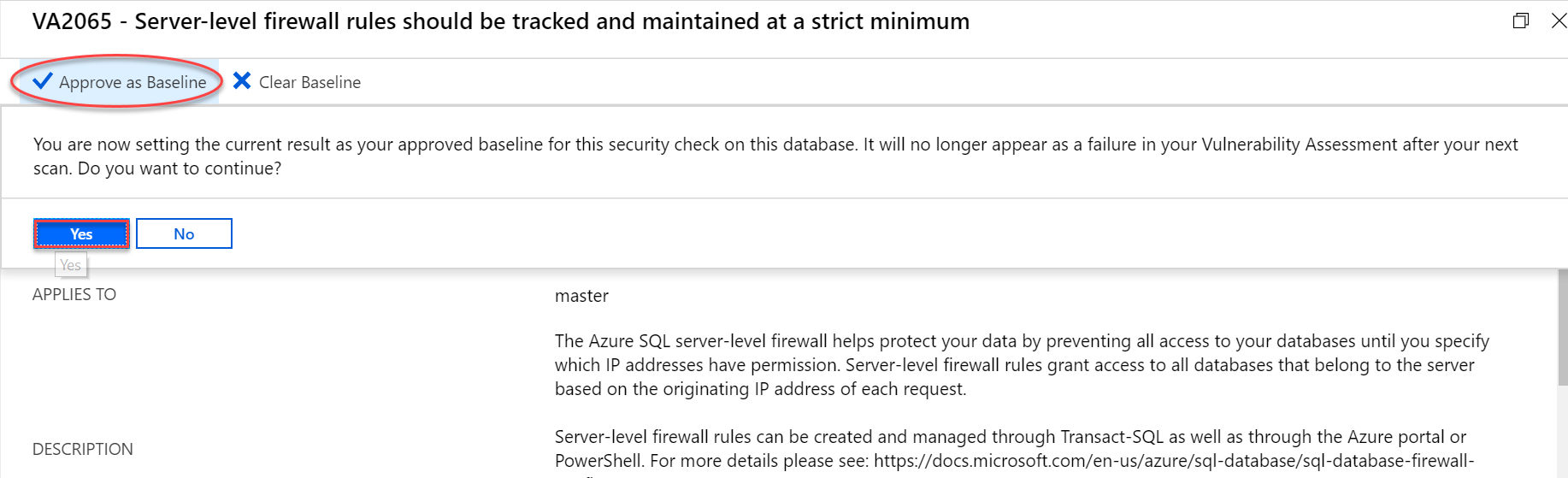Click the DESCRIPTION field label
The height and width of the screenshot is (478, 1568).
coord(83,449)
